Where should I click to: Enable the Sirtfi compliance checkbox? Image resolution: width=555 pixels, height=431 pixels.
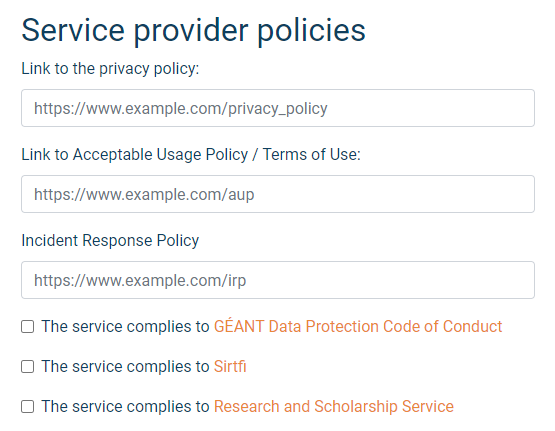click(28, 367)
